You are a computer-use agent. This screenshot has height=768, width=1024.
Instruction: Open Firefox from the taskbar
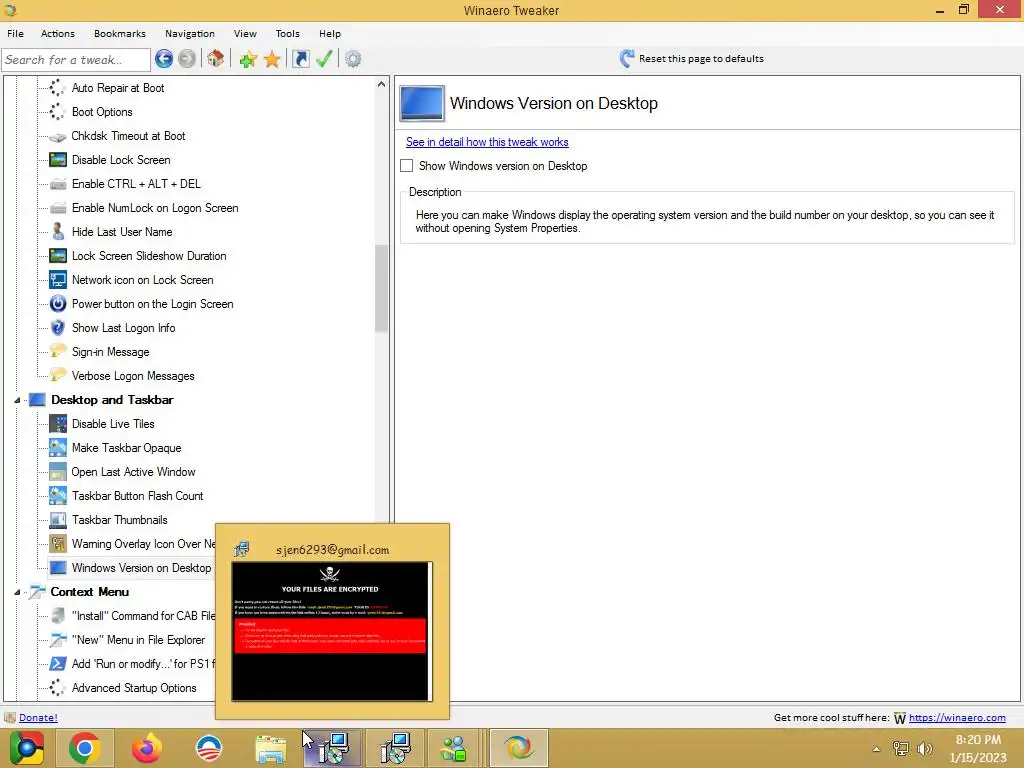146,748
